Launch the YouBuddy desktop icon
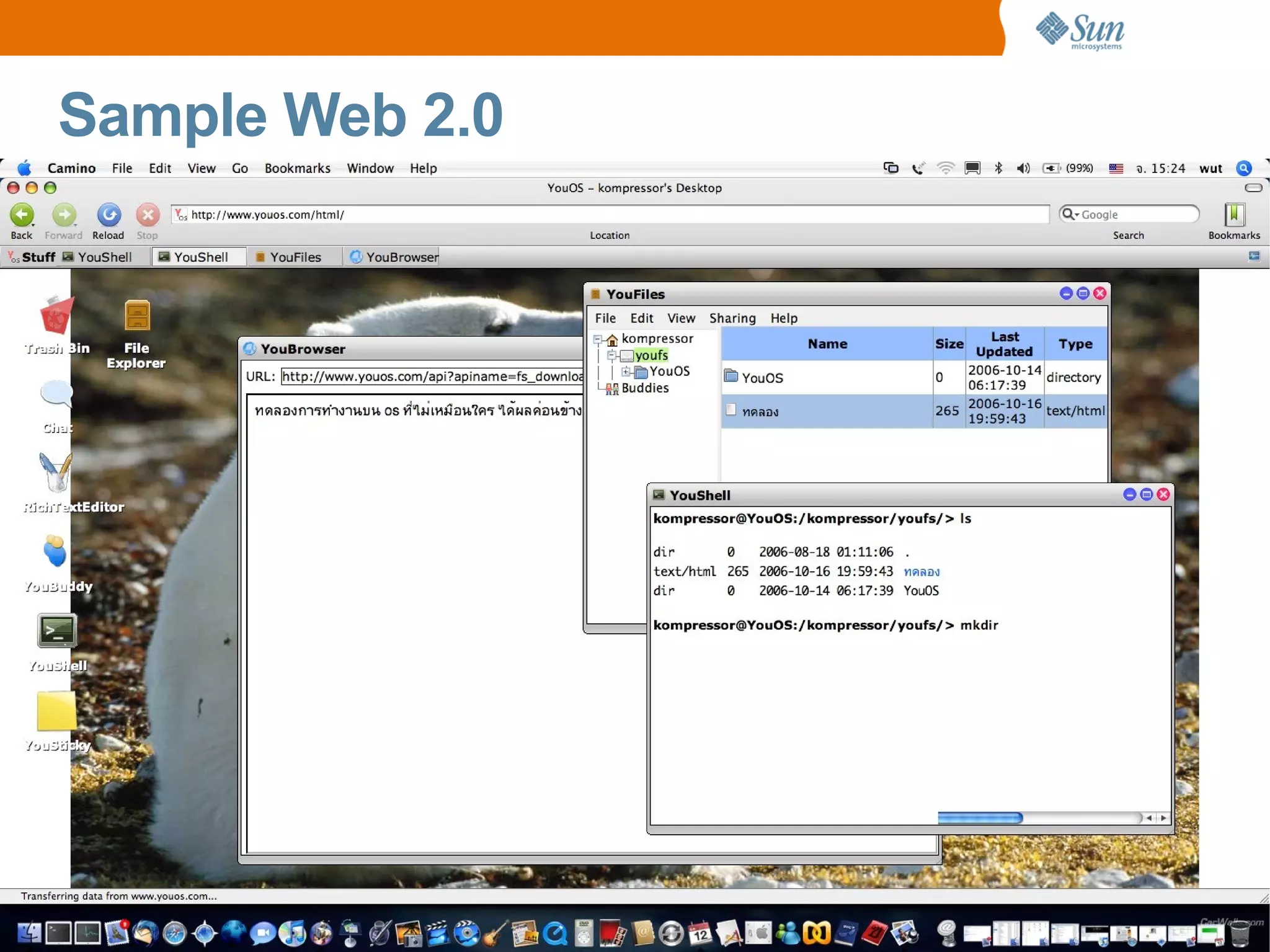 click(55, 551)
